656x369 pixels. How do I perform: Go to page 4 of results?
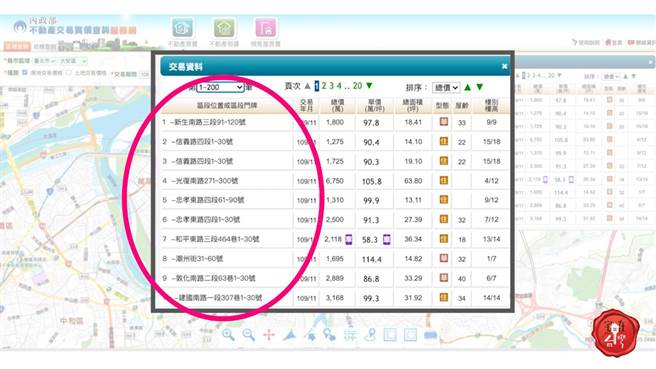339,86
